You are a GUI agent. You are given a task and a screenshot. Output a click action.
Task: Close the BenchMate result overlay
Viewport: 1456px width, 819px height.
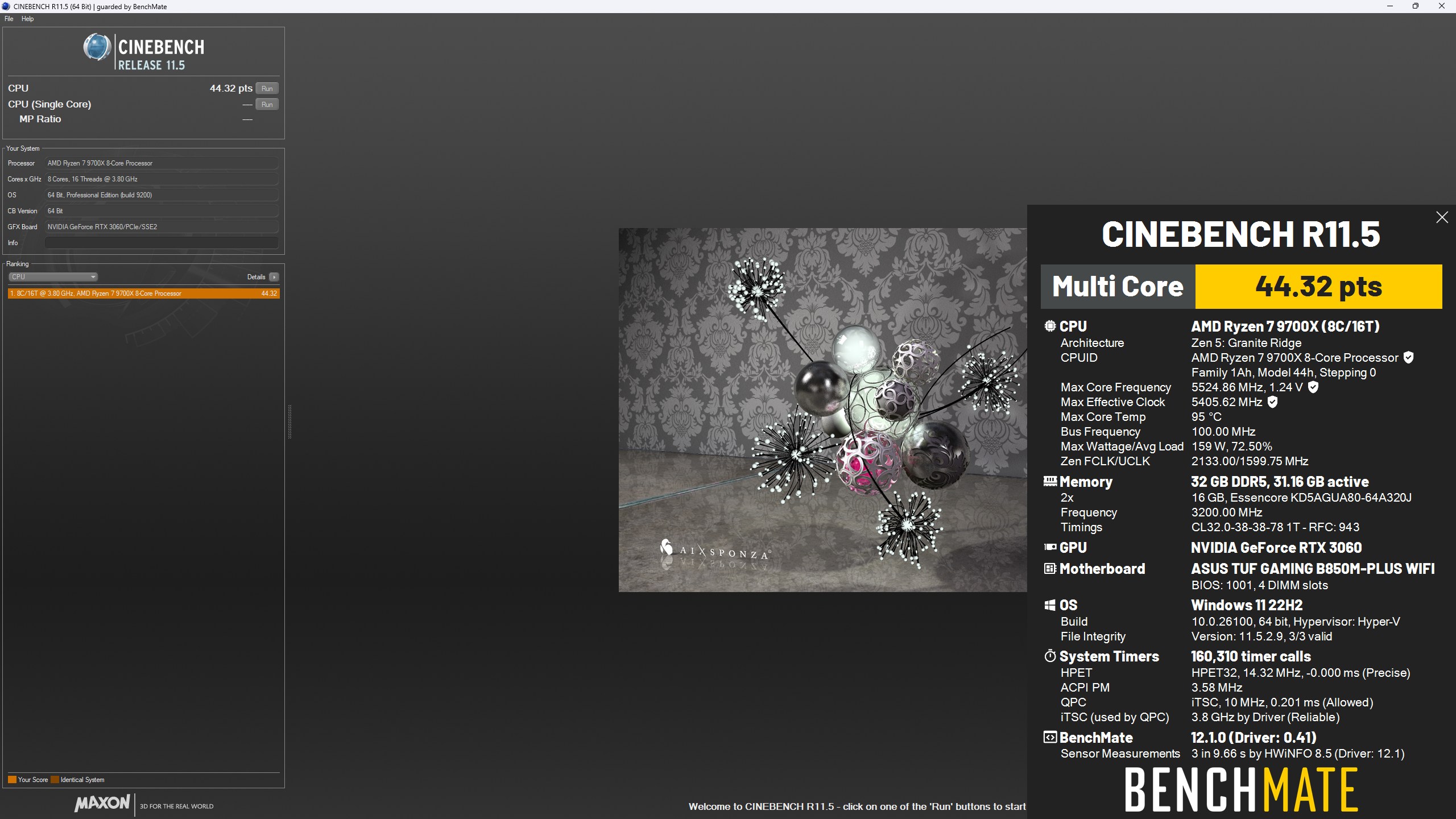point(1442,217)
